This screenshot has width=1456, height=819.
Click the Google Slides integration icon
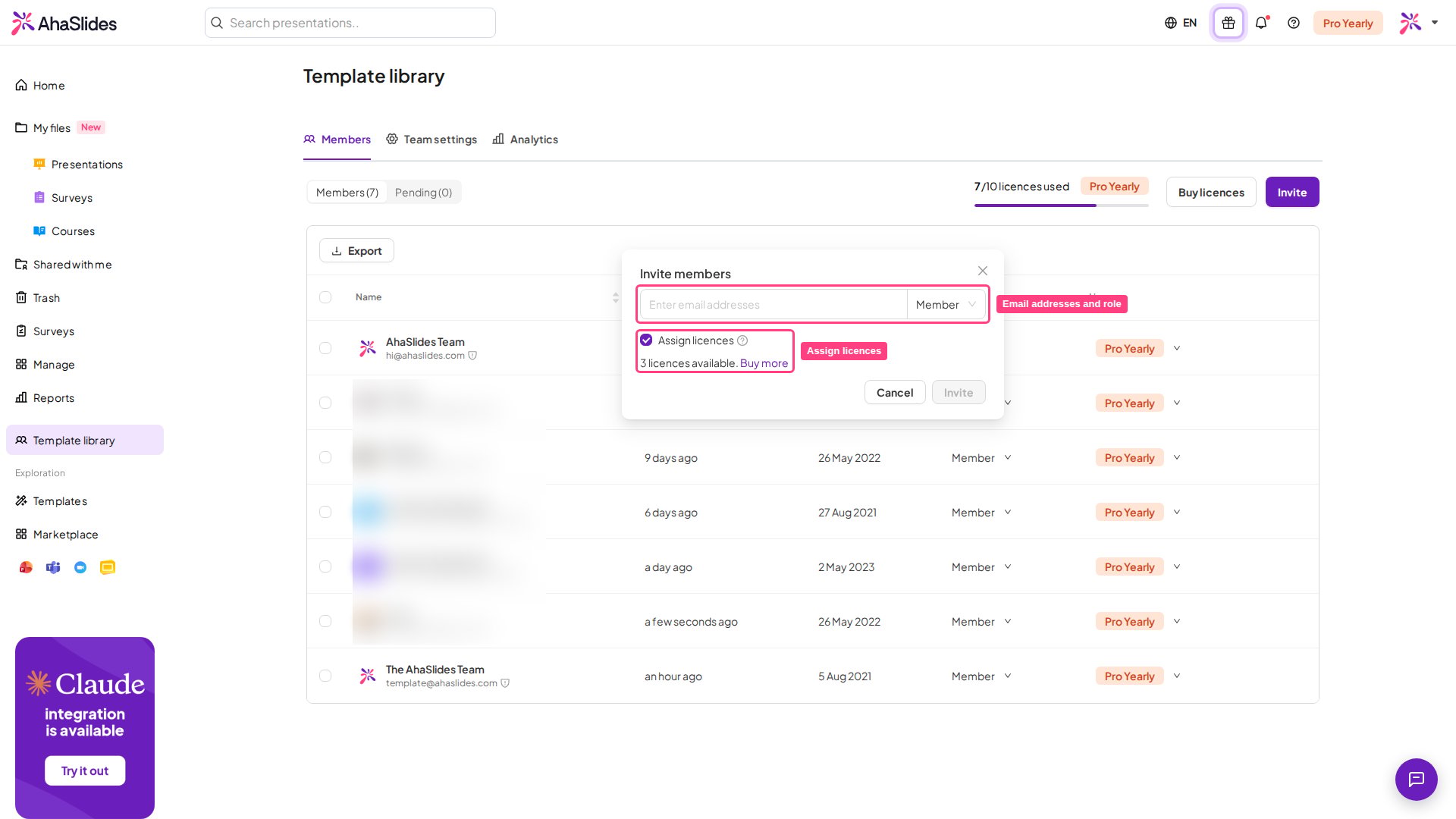tap(108, 567)
